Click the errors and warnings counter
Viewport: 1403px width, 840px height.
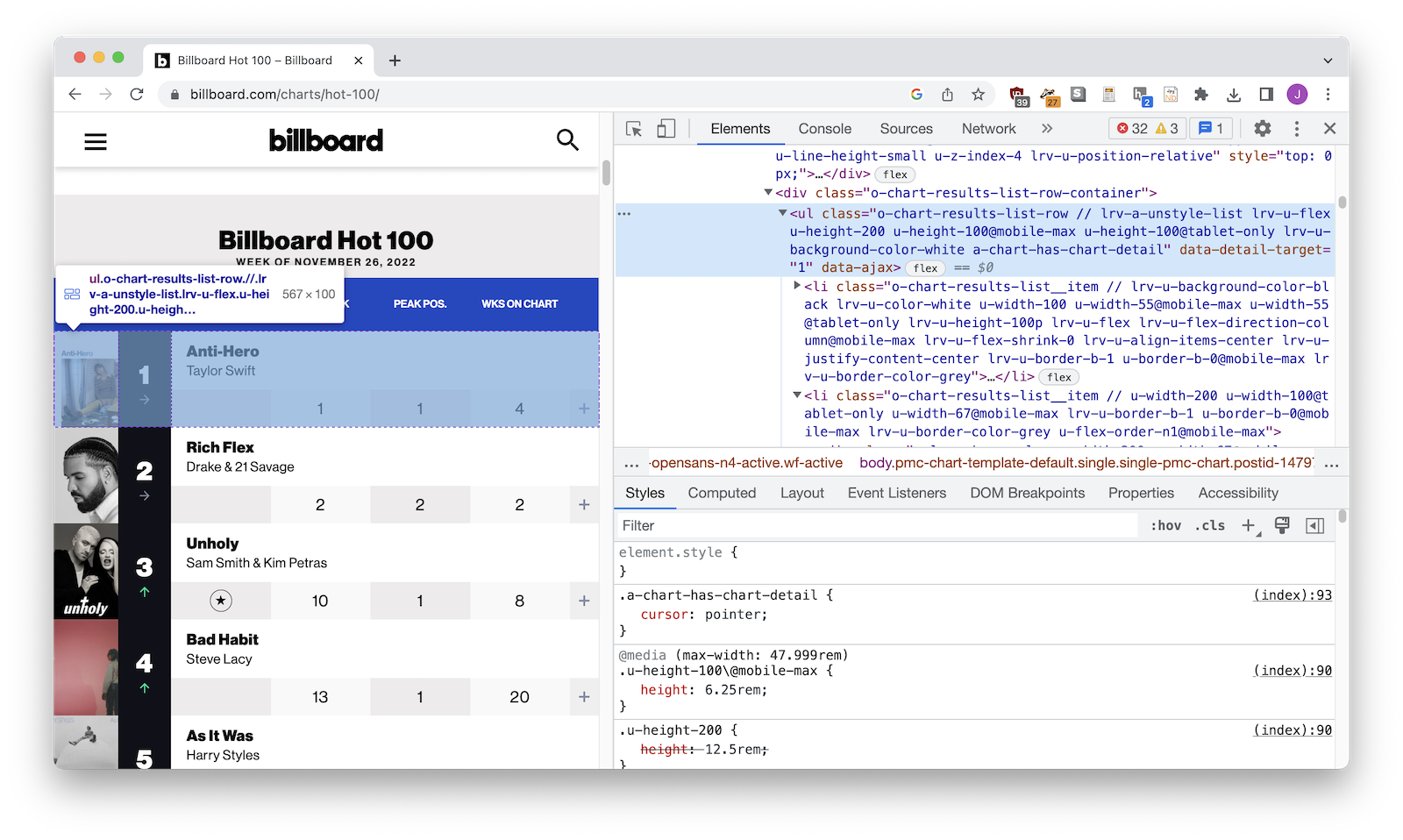click(1147, 129)
